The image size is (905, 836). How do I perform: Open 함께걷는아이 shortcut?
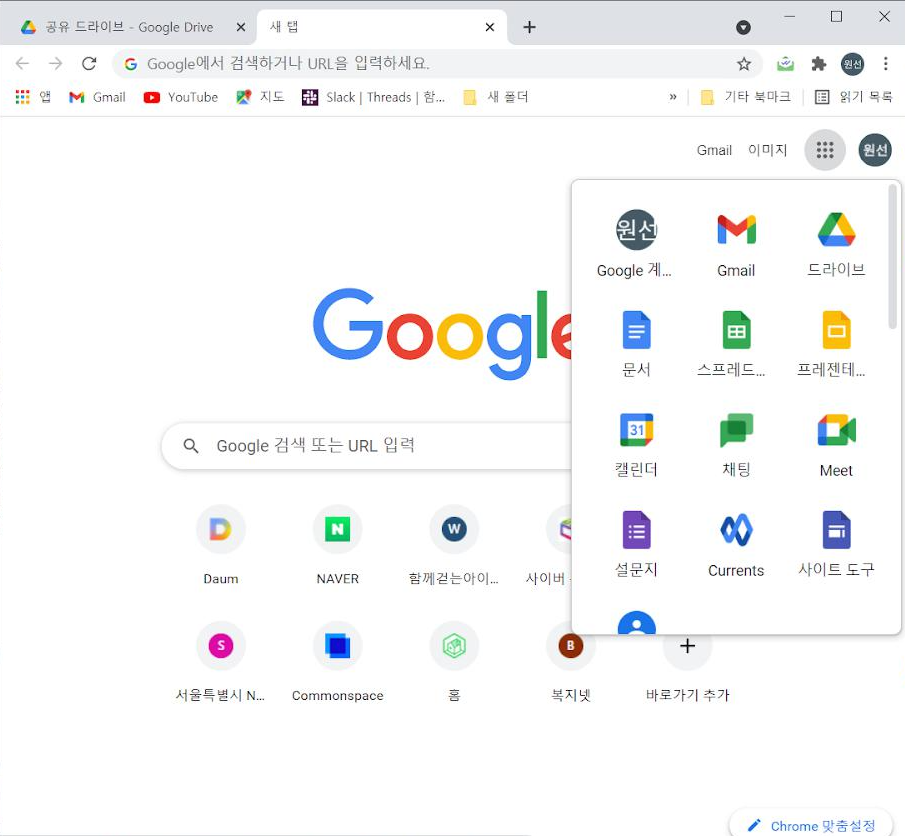coord(454,544)
